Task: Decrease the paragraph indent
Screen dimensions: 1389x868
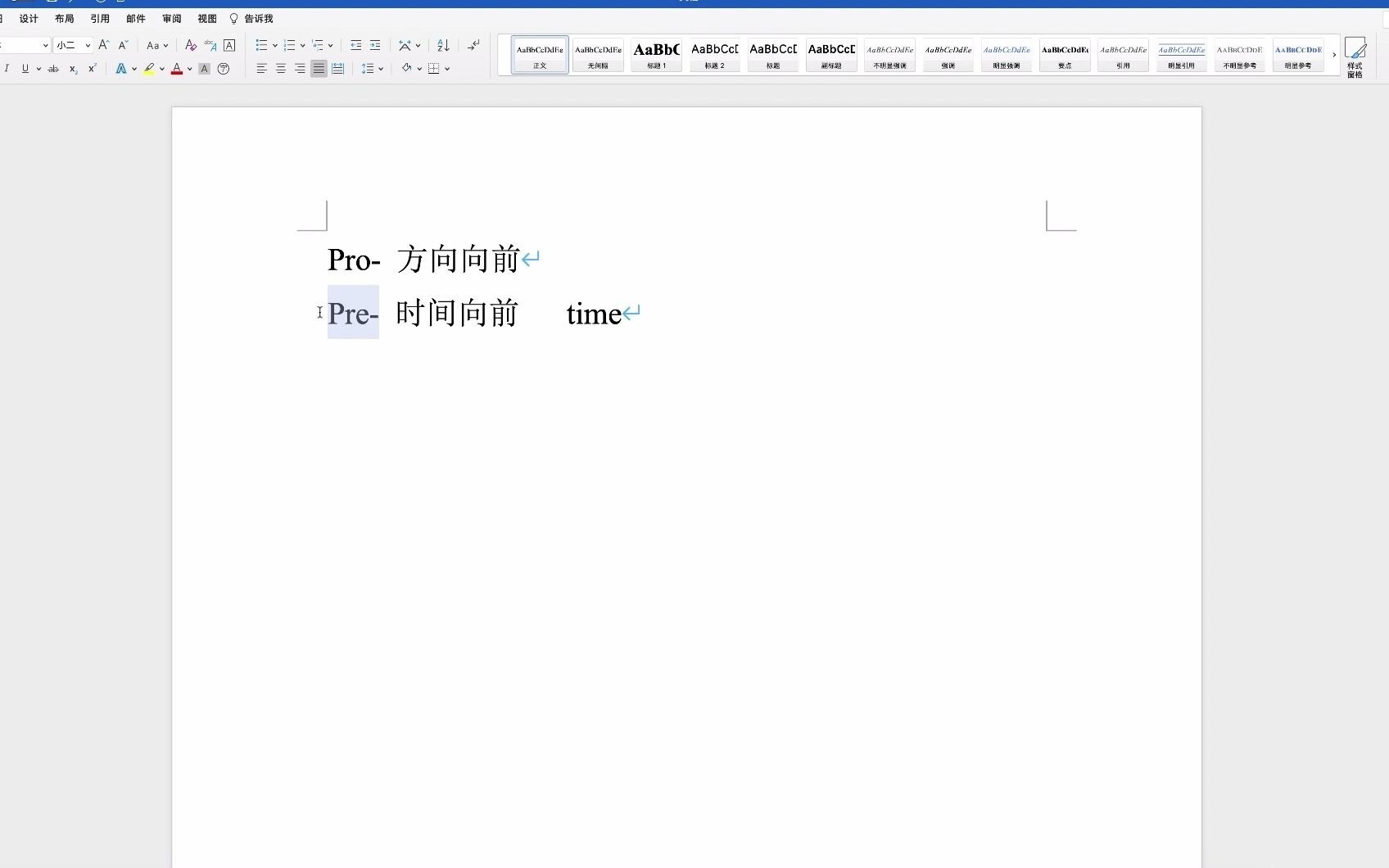Action: pyautogui.click(x=356, y=45)
